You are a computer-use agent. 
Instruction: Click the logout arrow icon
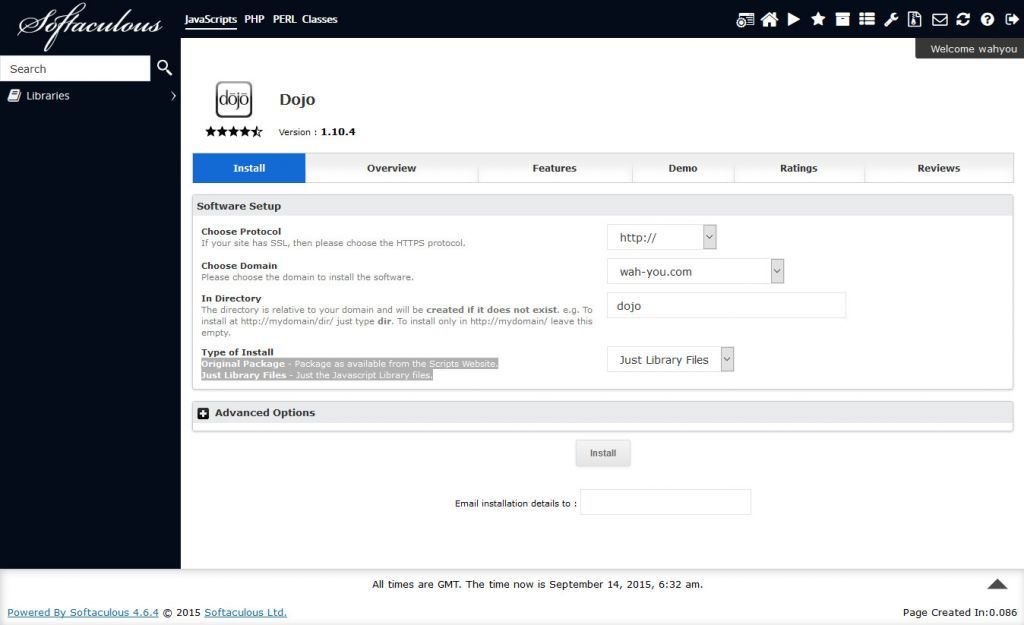coord(1010,19)
